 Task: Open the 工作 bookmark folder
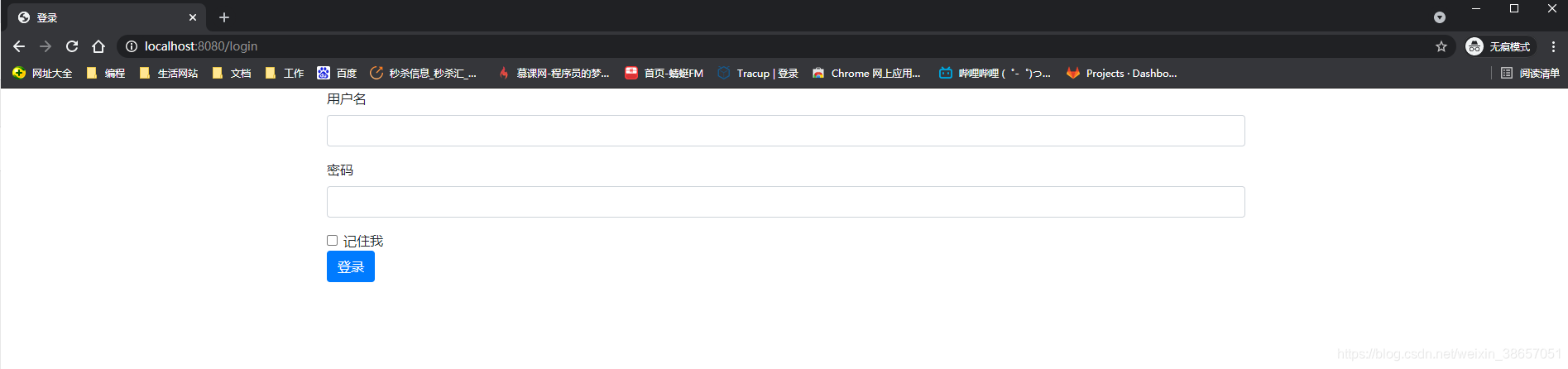(x=285, y=73)
